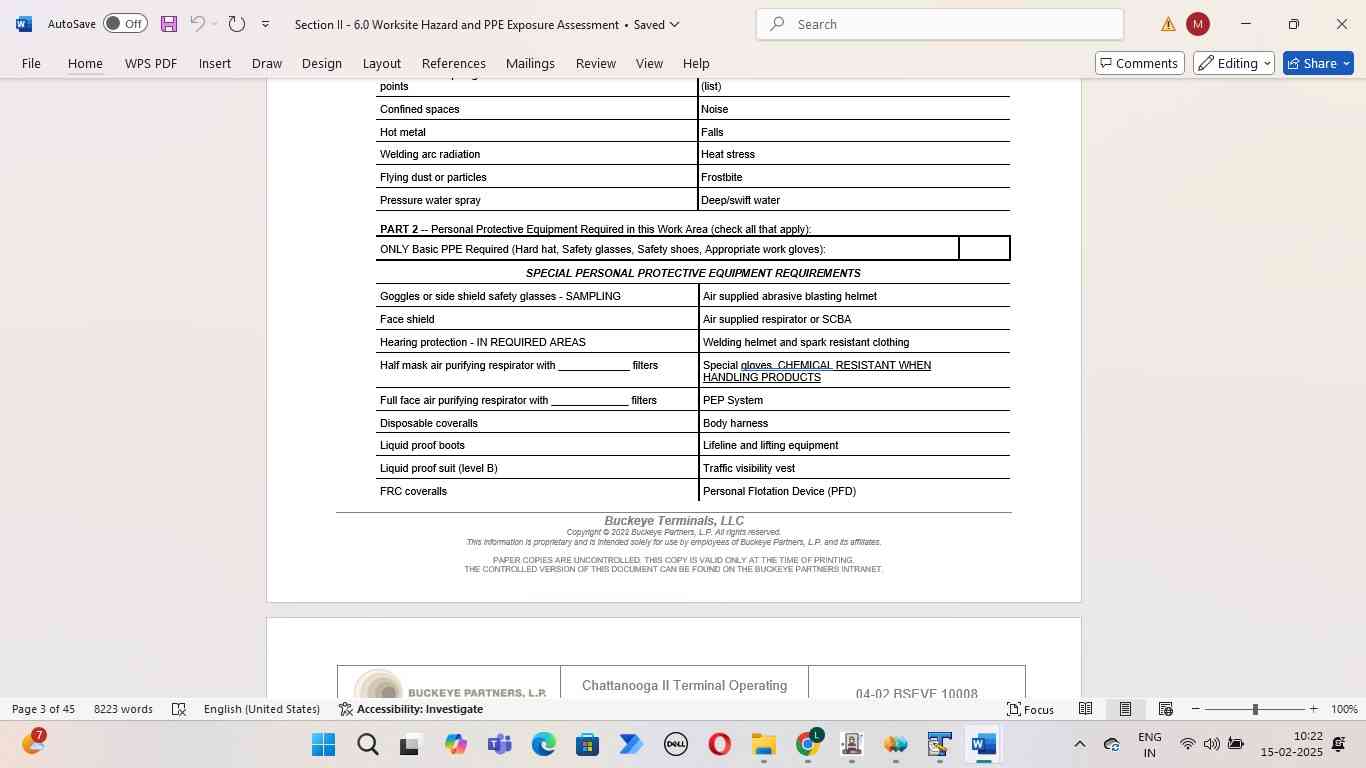This screenshot has height=768, width=1366.
Task: Select the Mailings tab
Action: click(530, 63)
